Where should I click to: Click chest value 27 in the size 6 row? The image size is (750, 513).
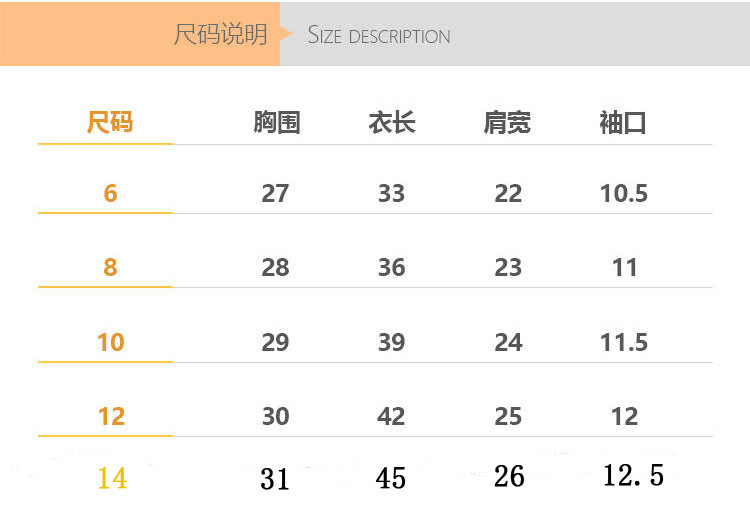[275, 193]
